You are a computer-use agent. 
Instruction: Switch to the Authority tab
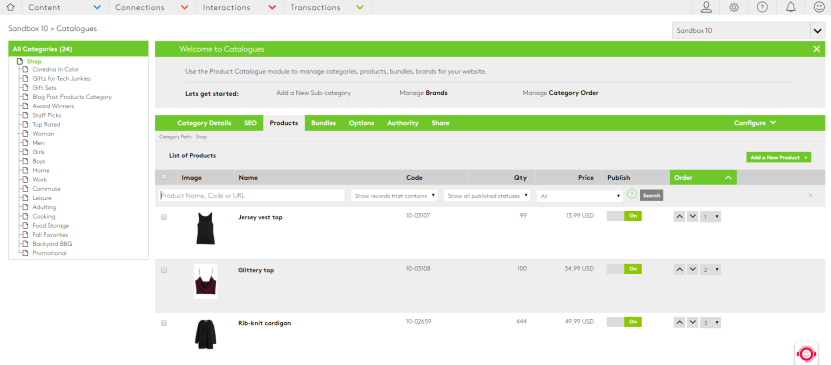tap(403, 123)
